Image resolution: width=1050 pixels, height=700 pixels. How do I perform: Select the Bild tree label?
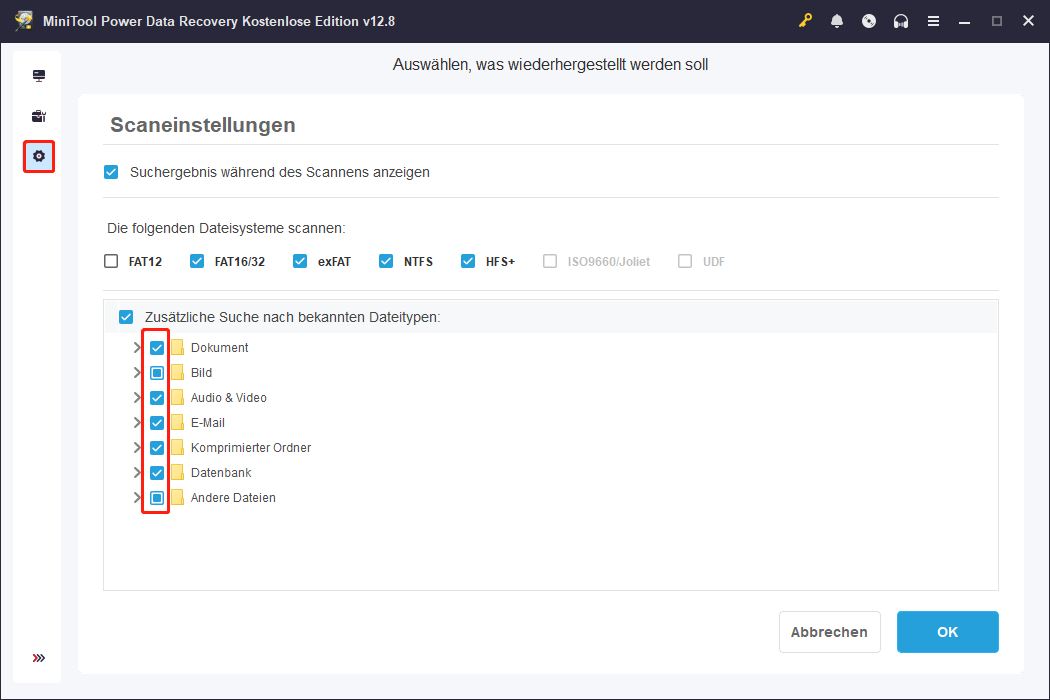pos(202,372)
